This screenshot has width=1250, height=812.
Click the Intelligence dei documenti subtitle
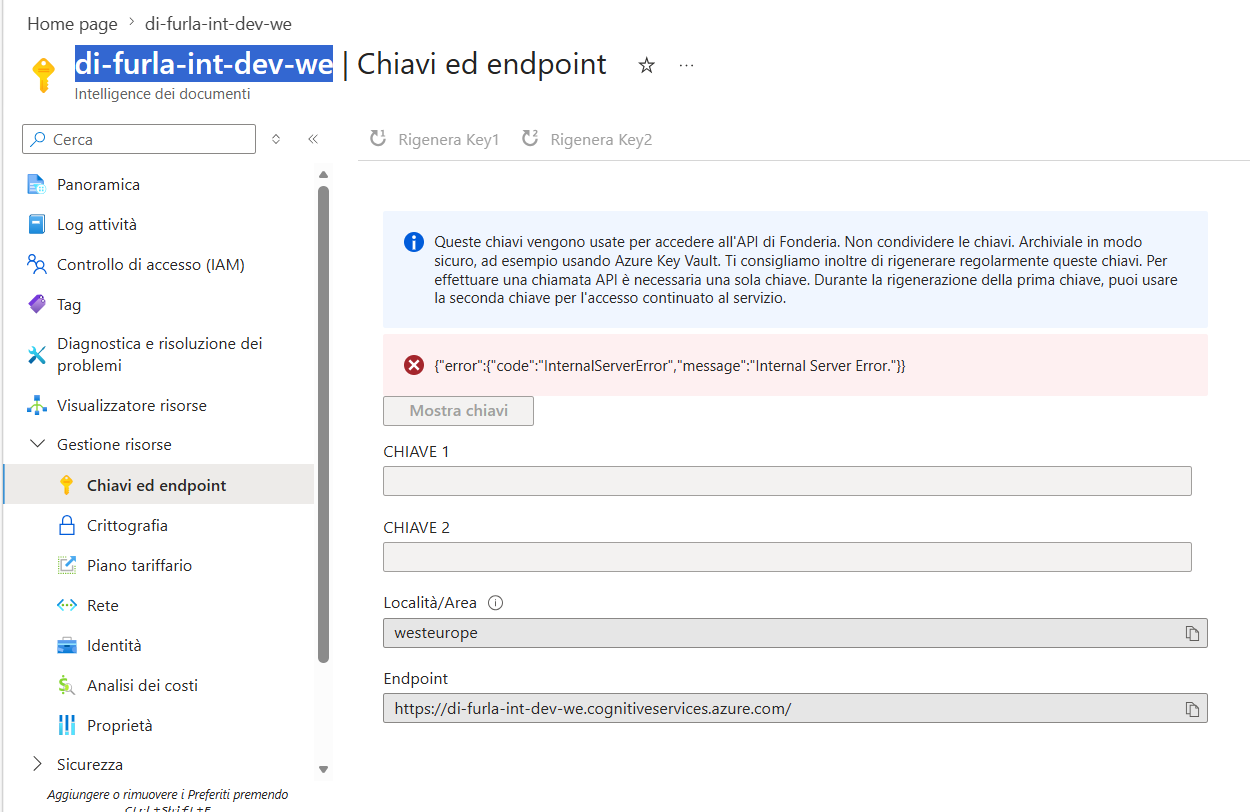(162, 94)
